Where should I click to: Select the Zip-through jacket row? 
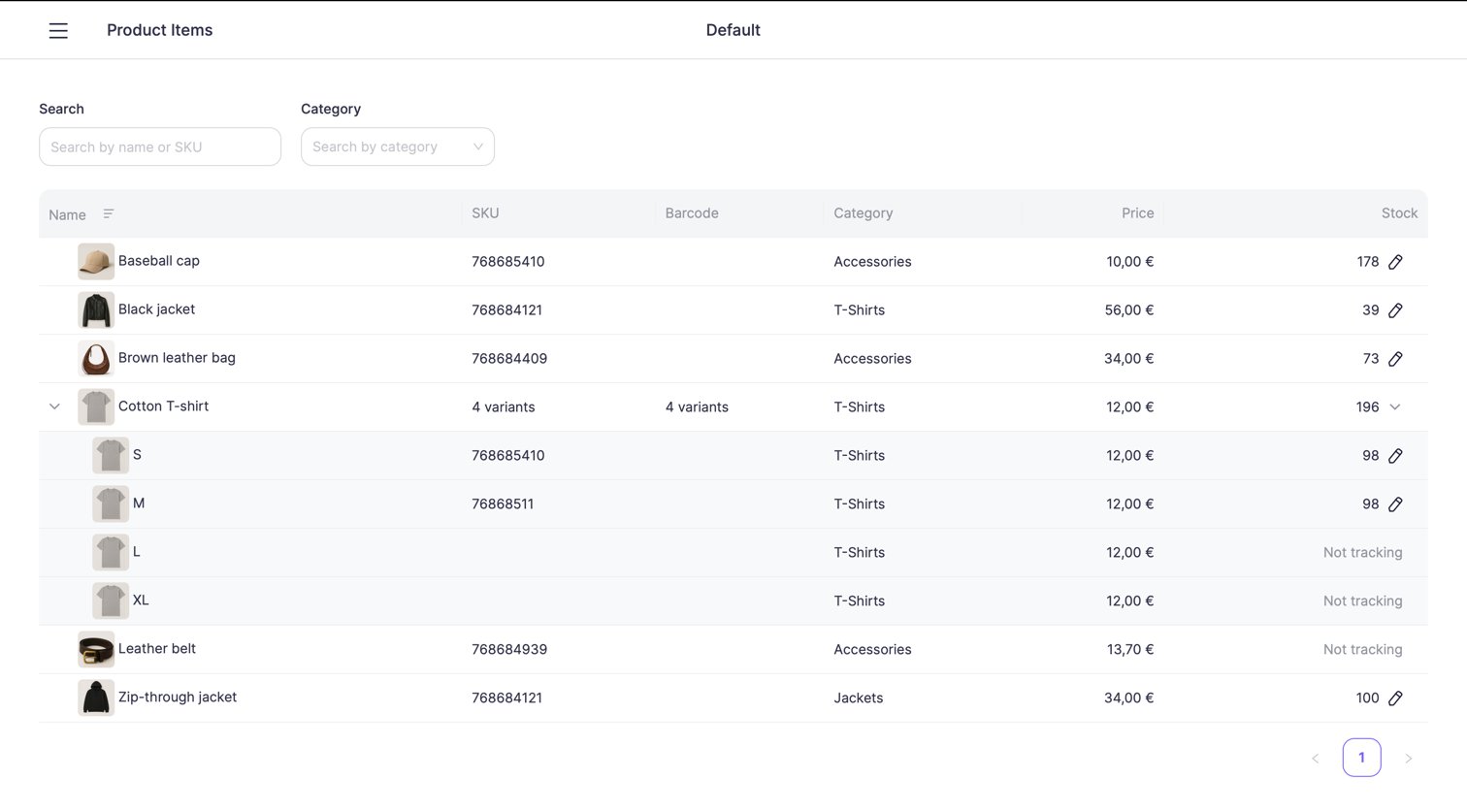582,698
